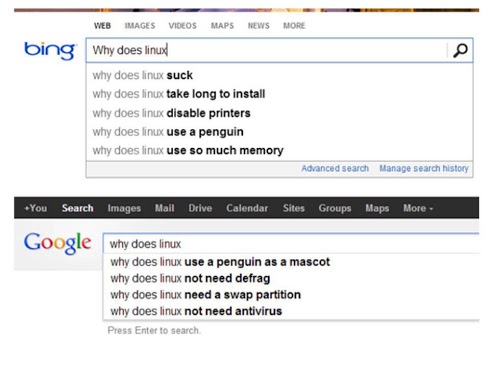
Task: Open Bing Maps tab
Action: click(222, 26)
